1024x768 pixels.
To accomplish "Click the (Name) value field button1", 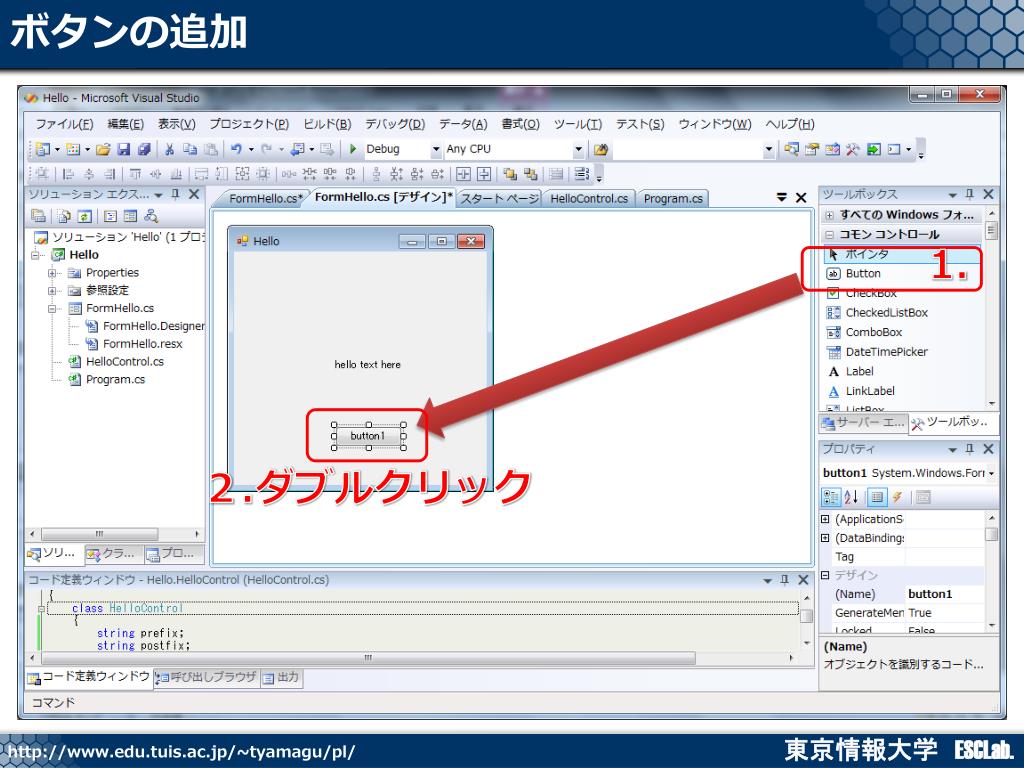I will 945,594.
